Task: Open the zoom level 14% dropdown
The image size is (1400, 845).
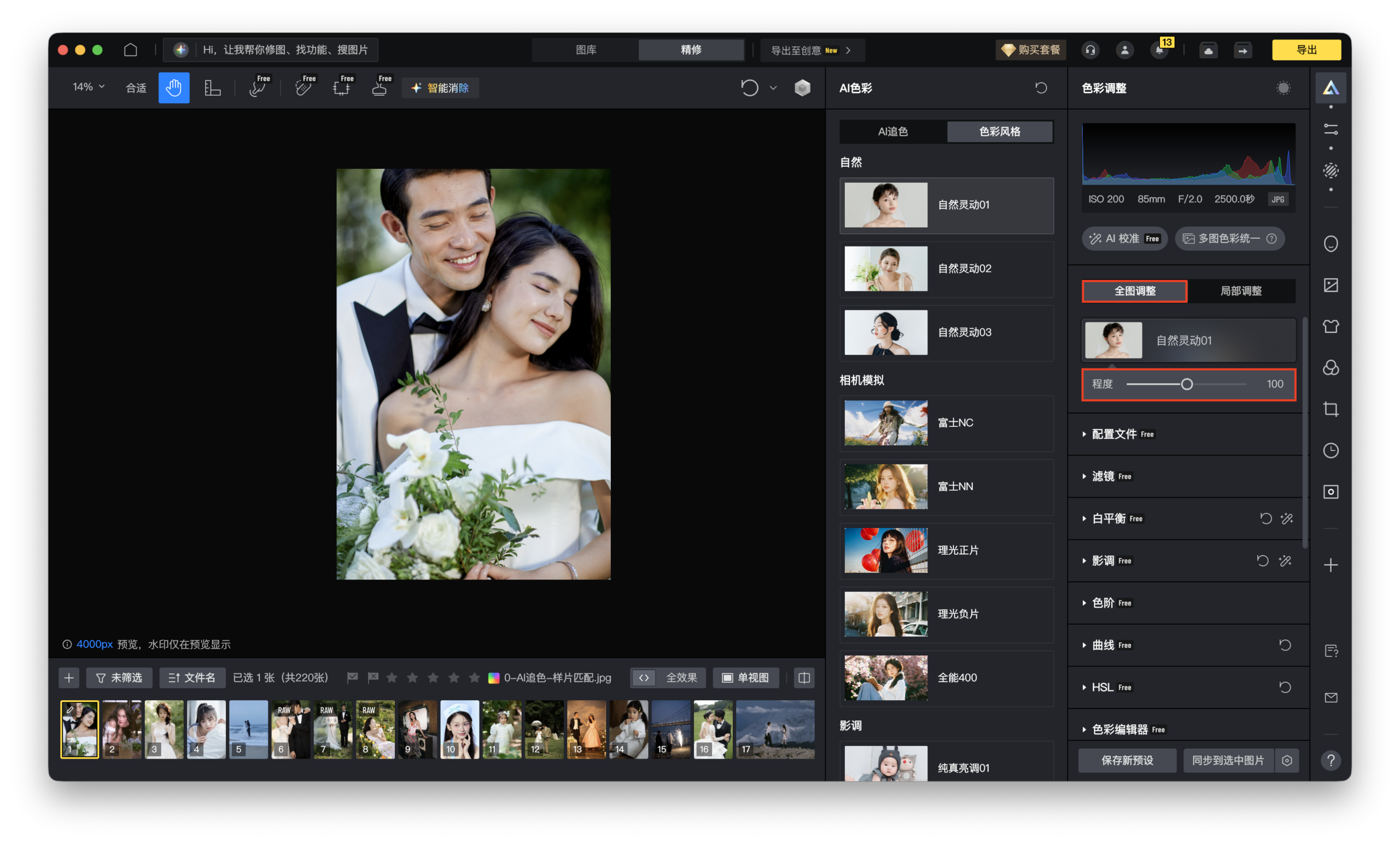Action: point(86,87)
